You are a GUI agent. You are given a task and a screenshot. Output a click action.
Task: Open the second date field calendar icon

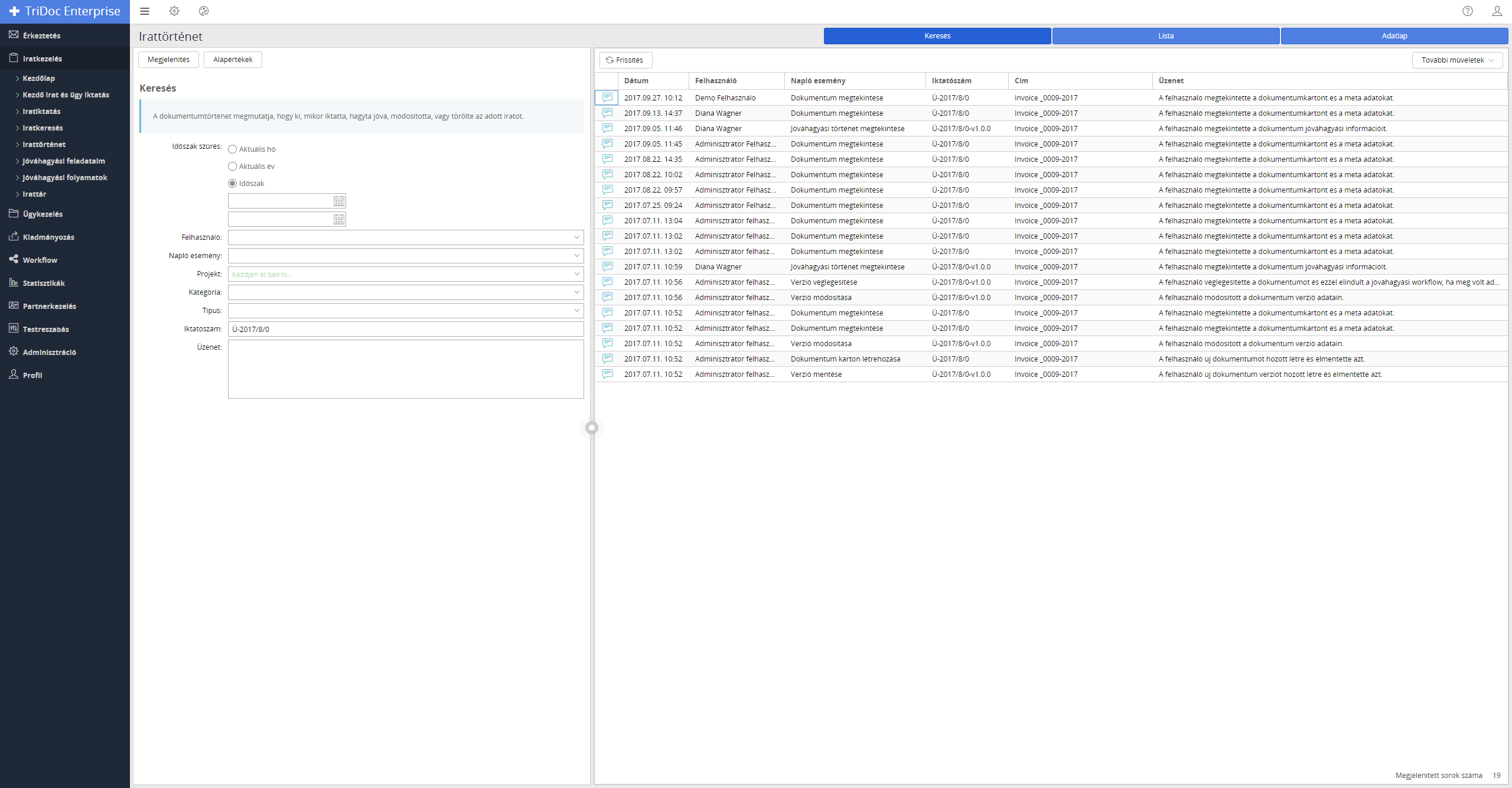point(339,220)
